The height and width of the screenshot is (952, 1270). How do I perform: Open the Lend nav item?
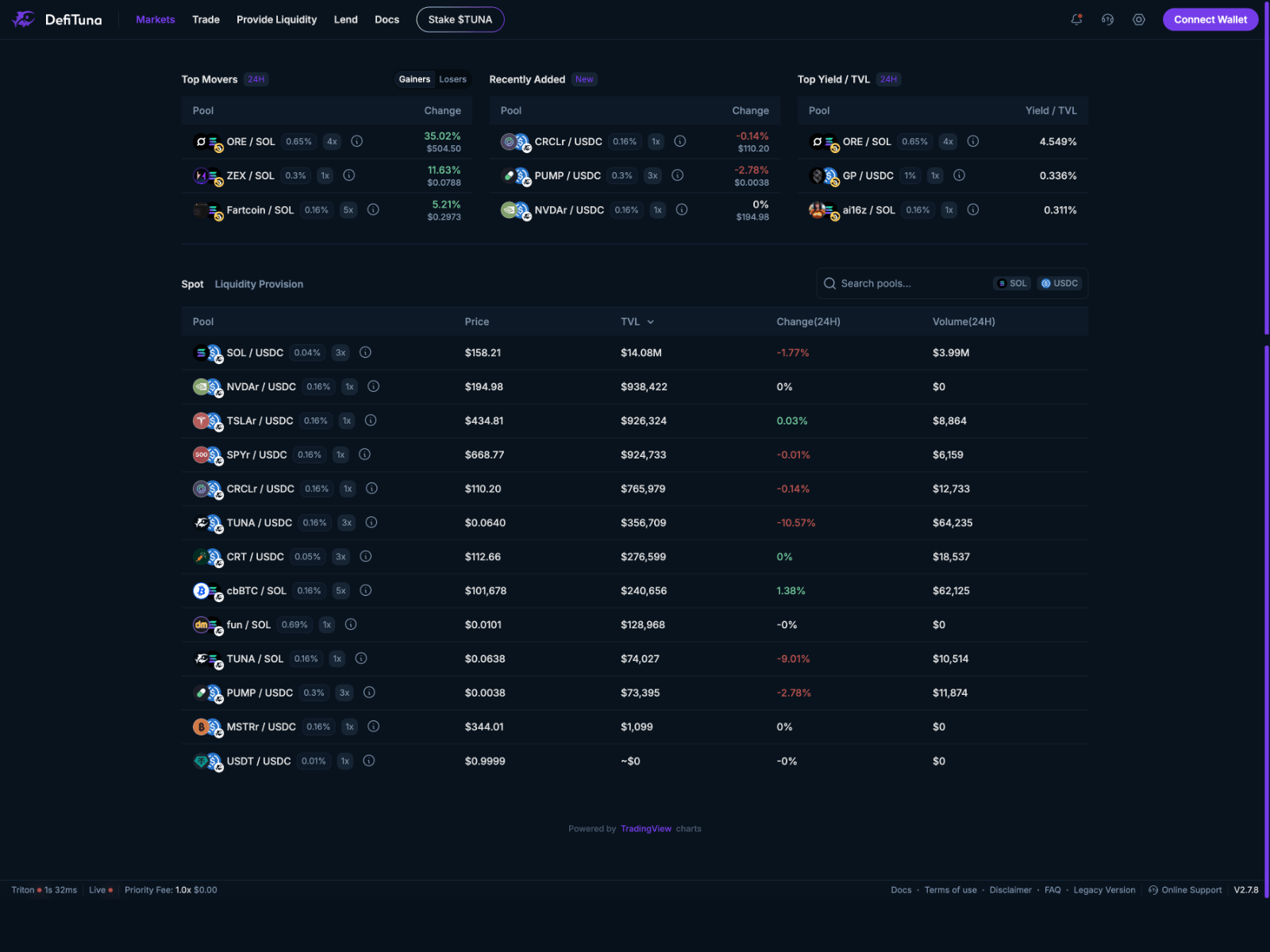pyautogui.click(x=345, y=20)
